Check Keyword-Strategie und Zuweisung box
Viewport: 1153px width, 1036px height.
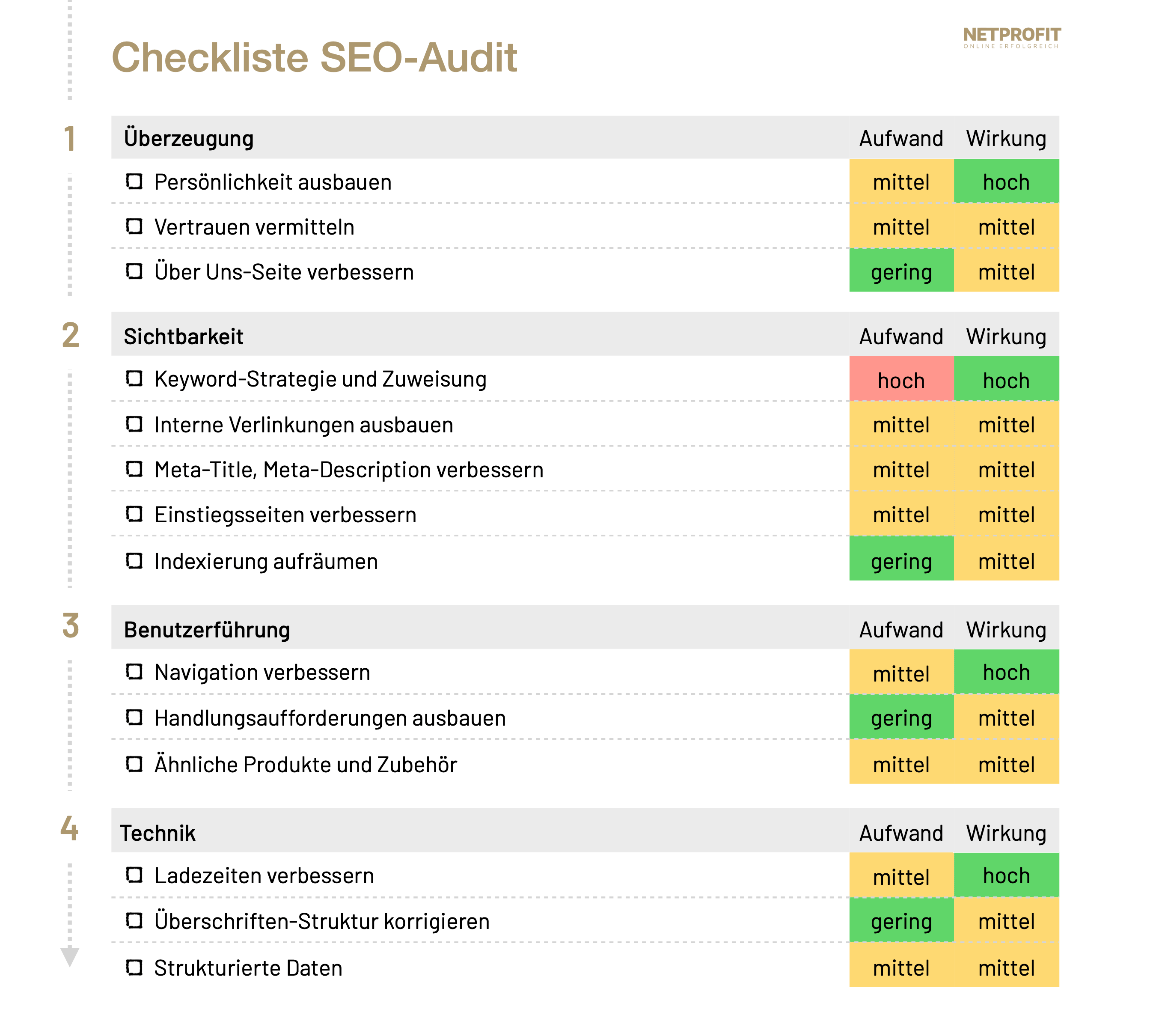[x=134, y=378]
